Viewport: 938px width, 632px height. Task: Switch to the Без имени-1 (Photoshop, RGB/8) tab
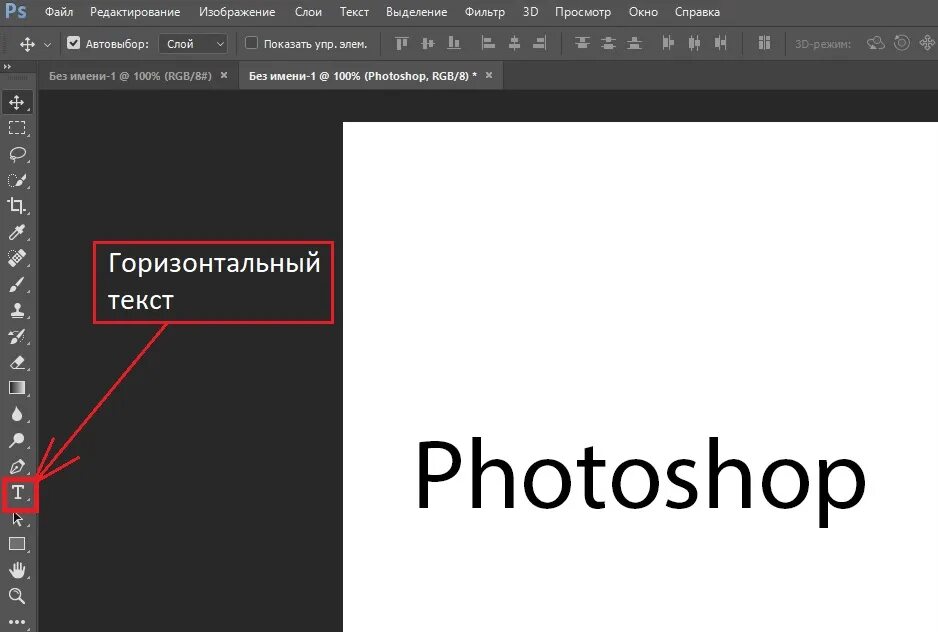(x=363, y=76)
